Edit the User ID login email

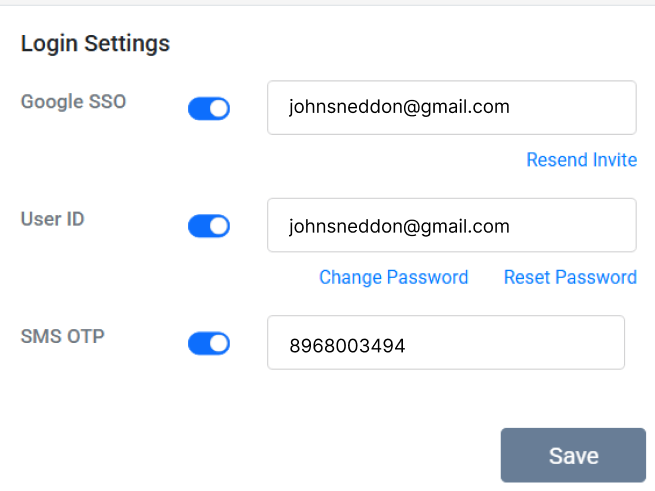399,226
